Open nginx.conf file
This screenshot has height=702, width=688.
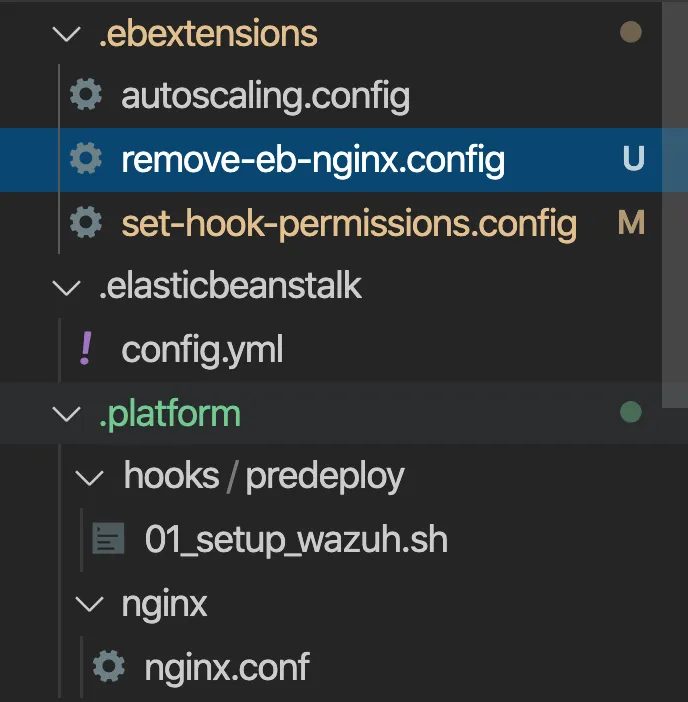click(227, 665)
